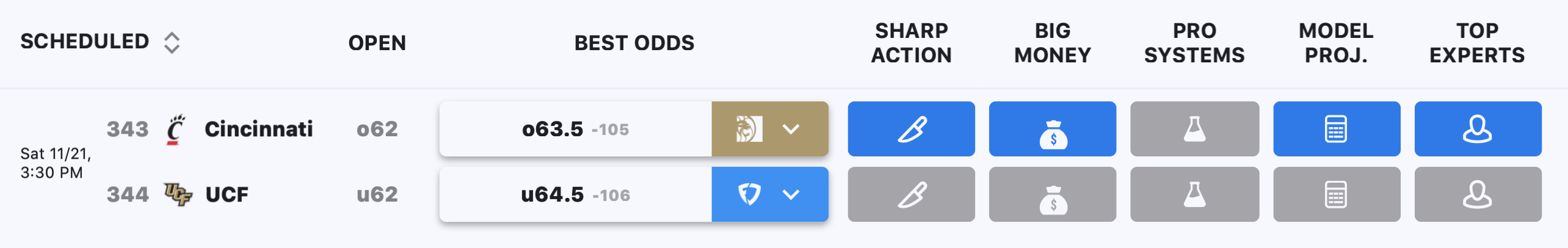Image resolution: width=1568 pixels, height=248 pixels.
Task: Click UCF Sharp Action knife icon
Action: tap(911, 194)
